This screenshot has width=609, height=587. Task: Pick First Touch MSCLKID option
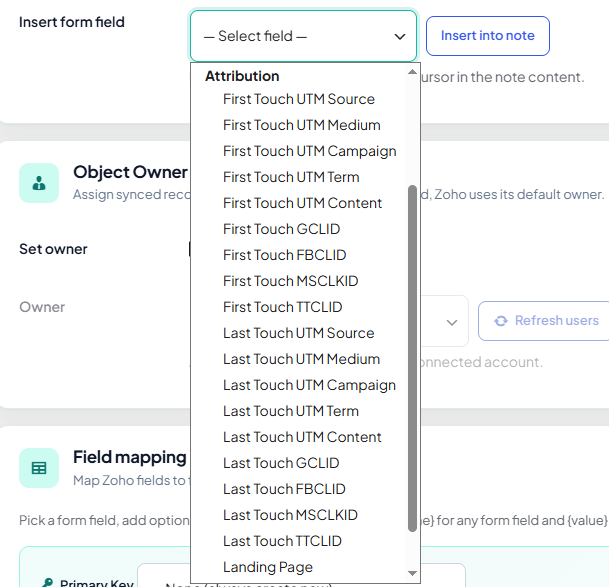point(298,281)
